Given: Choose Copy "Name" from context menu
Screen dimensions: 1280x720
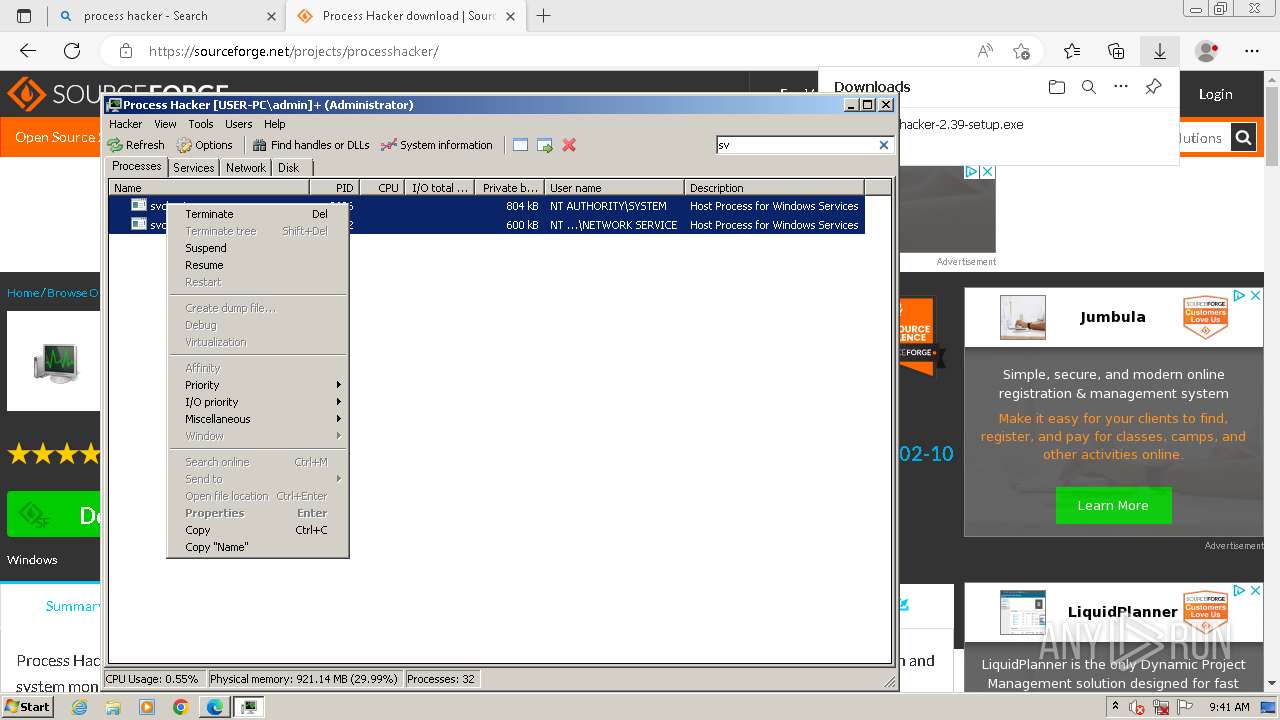Looking at the screenshot, I should 257,547.
